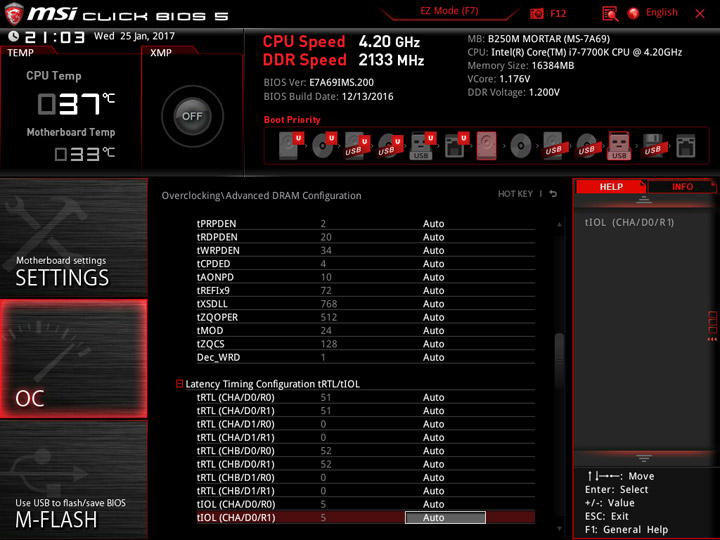Select the highlighted pink hard disk boot icon

[486, 146]
